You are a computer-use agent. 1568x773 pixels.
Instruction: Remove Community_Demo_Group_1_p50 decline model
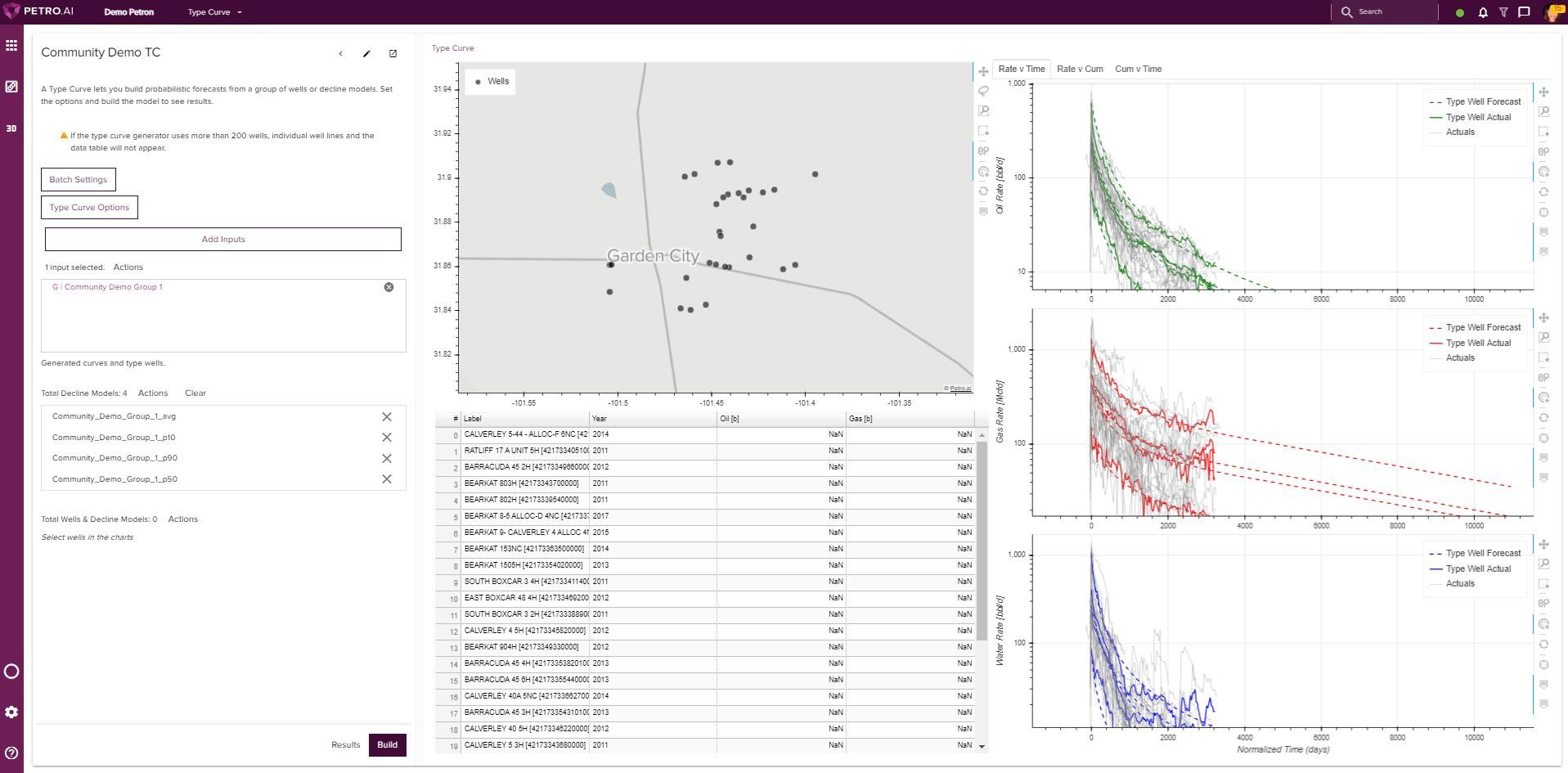click(x=387, y=479)
